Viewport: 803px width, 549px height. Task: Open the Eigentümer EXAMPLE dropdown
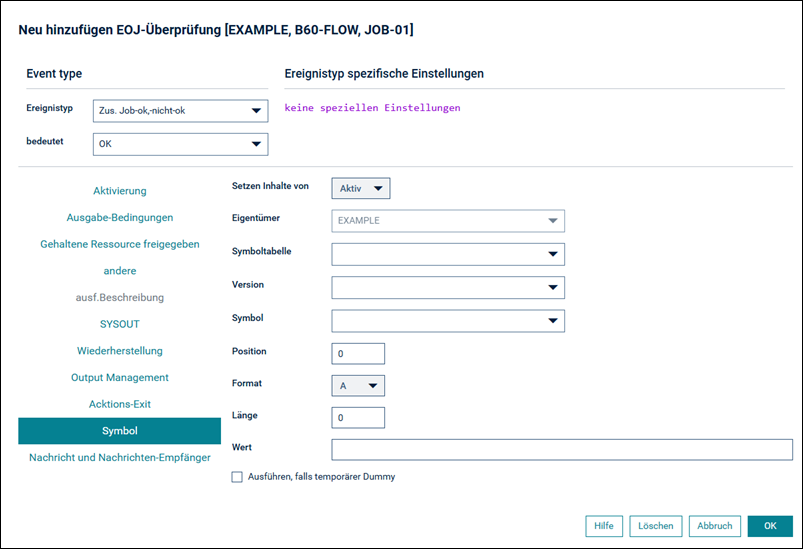click(x=448, y=221)
